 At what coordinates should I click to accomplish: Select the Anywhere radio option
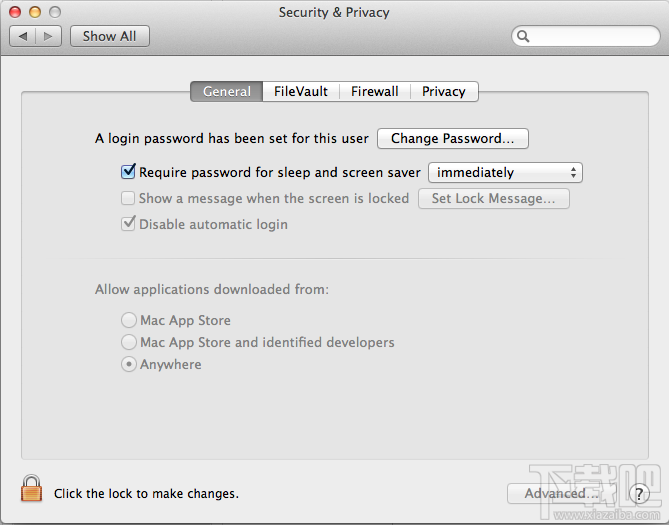[129, 364]
